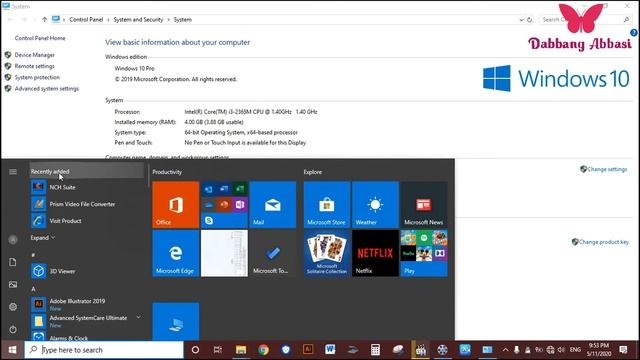Screen dimensions: 640x360
Task: Open Task View on taskbar
Action: tap(218, 350)
